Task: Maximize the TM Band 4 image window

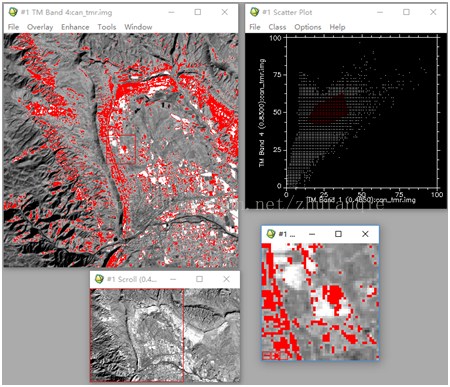Action: 198,12
